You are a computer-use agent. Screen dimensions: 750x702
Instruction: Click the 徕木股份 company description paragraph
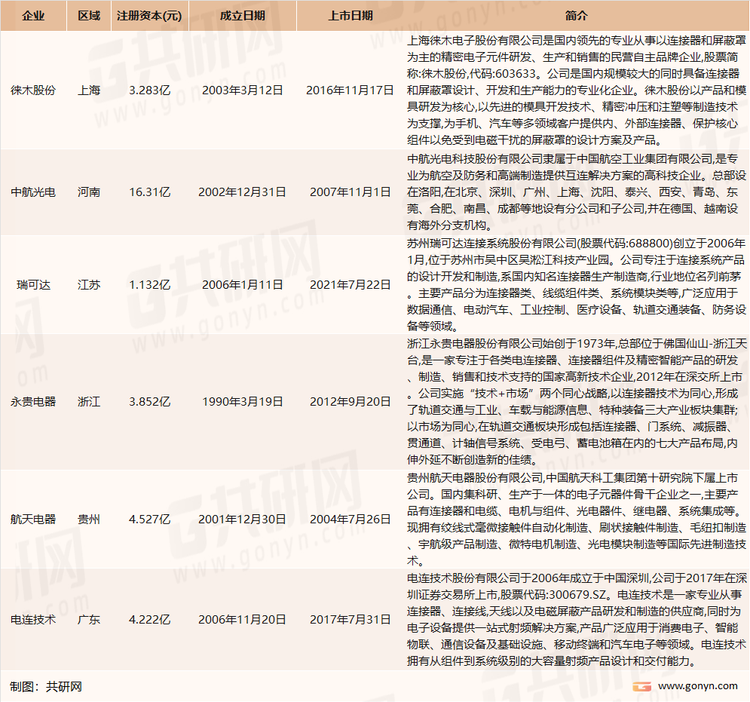(576, 90)
